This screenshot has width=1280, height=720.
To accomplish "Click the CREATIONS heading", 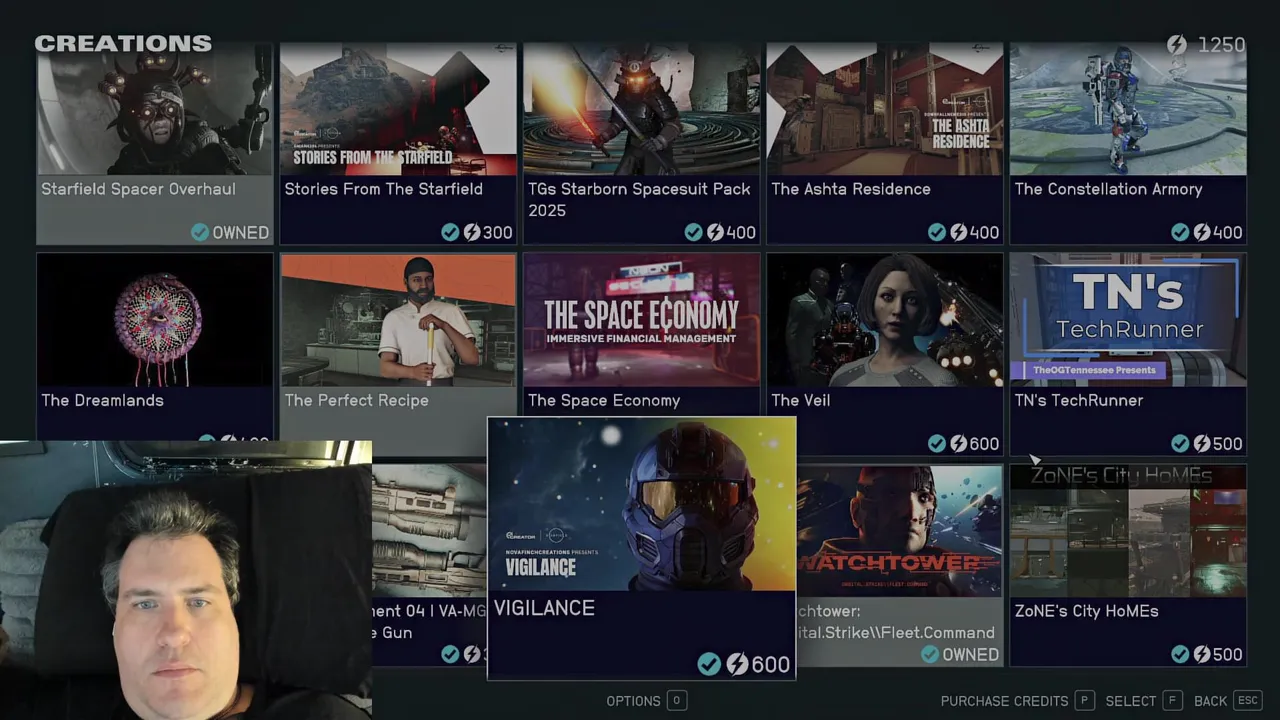I will pyautogui.click(x=123, y=43).
